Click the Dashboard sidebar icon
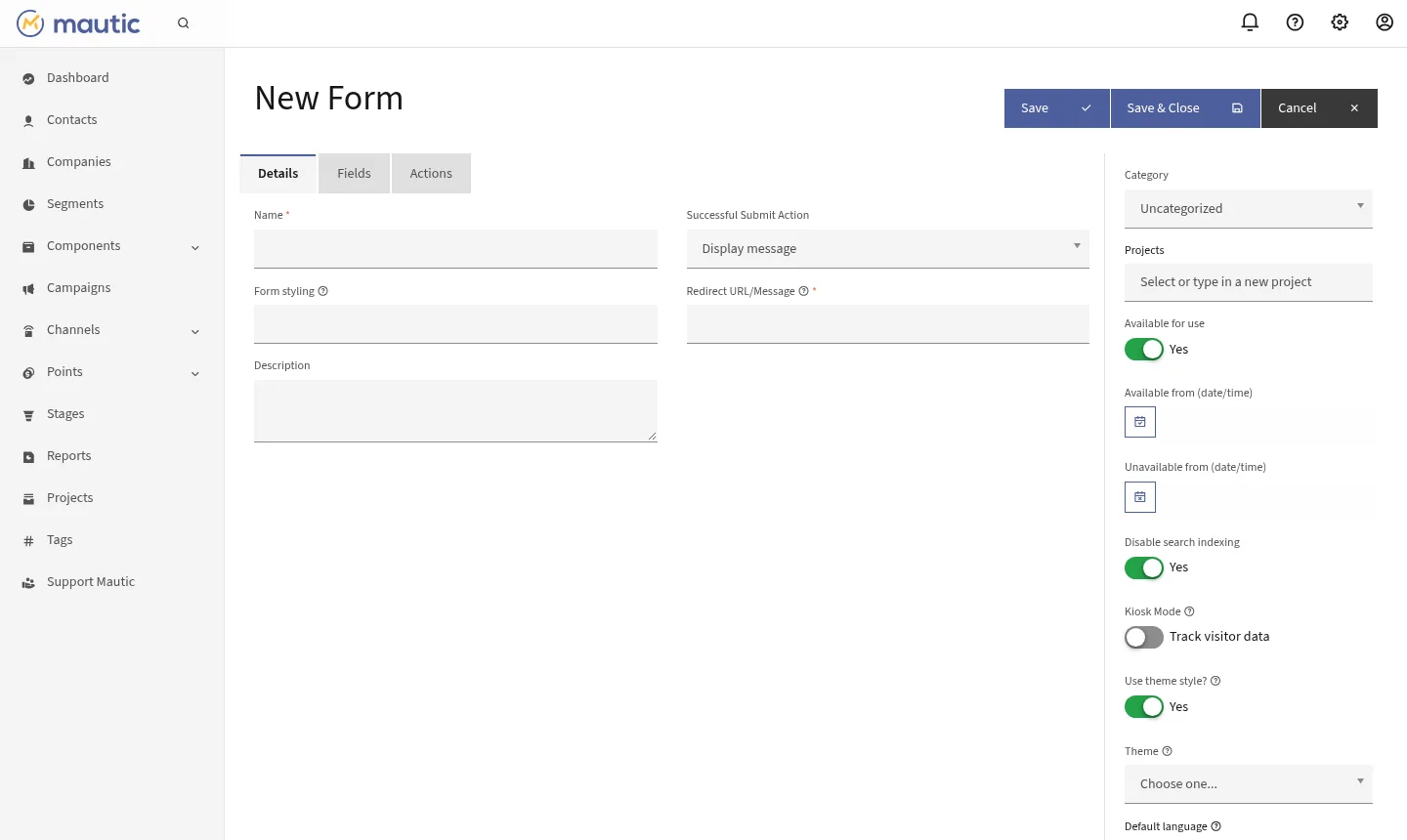The height and width of the screenshot is (840, 1407). pyautogui.click(x=28, y=78)
